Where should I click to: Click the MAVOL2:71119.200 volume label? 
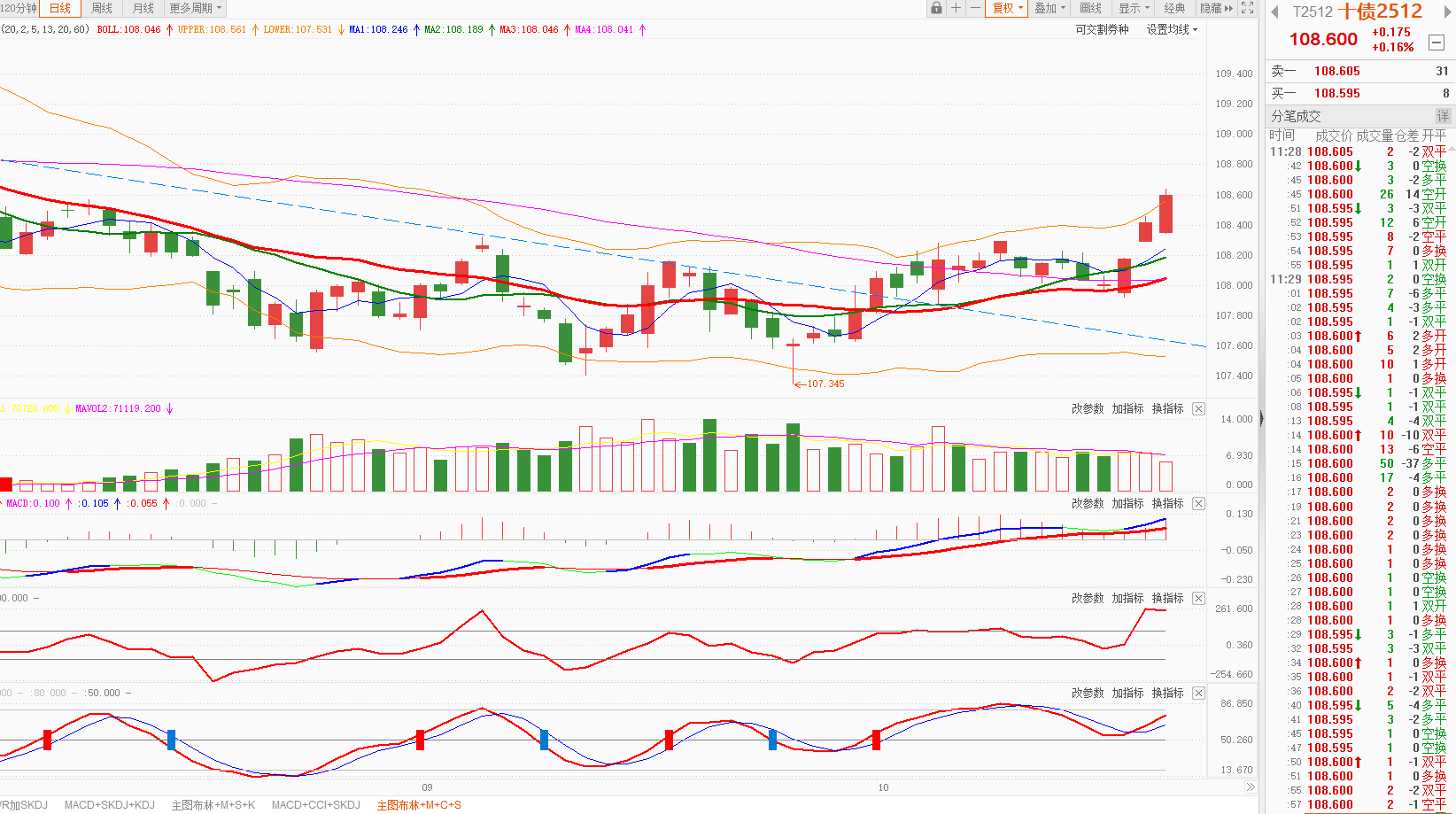118,408
